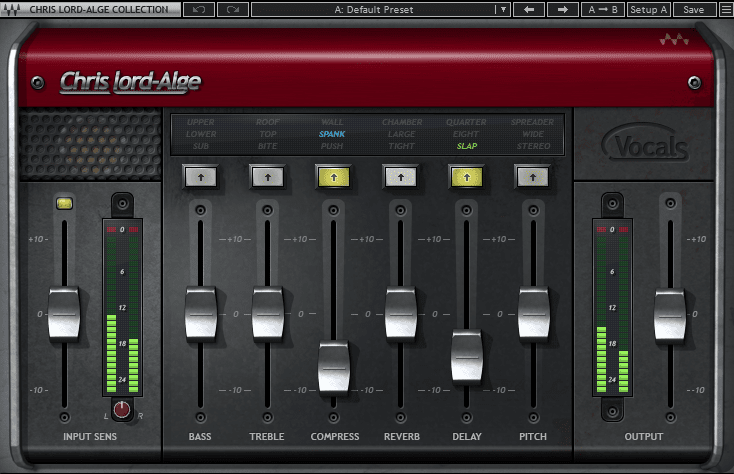Click the redo arrow in toolbar
Image resolution: width=734 pixels, height=474 pixels.
coord(233,9)
